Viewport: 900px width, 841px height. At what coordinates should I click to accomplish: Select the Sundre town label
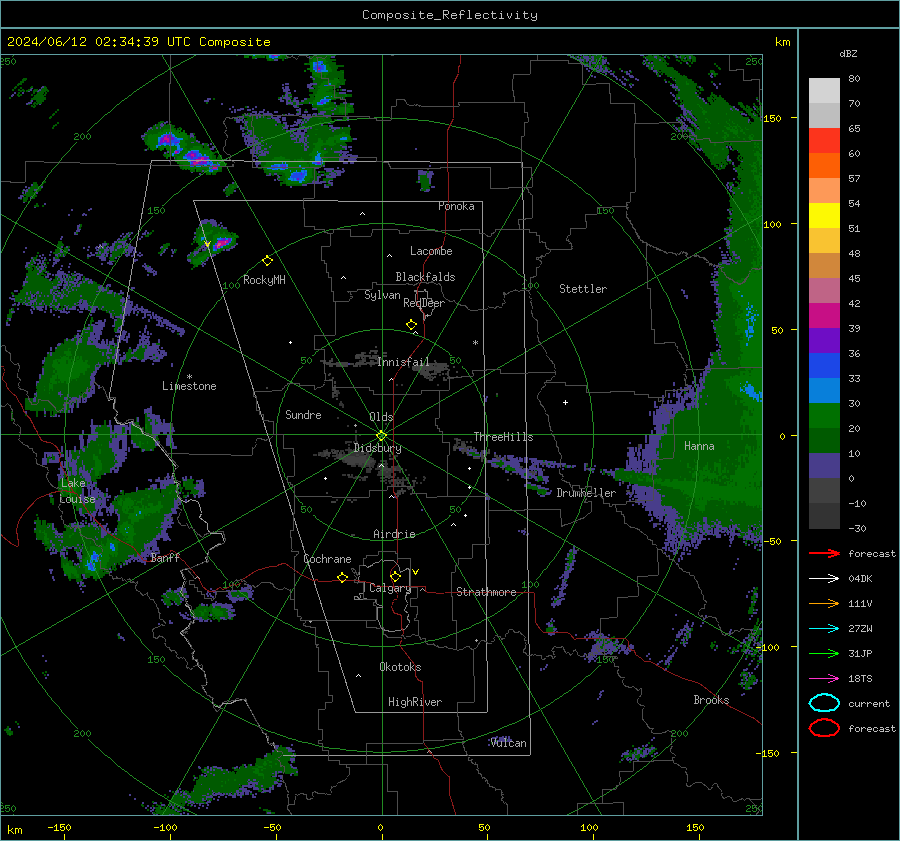coord(303,415)
